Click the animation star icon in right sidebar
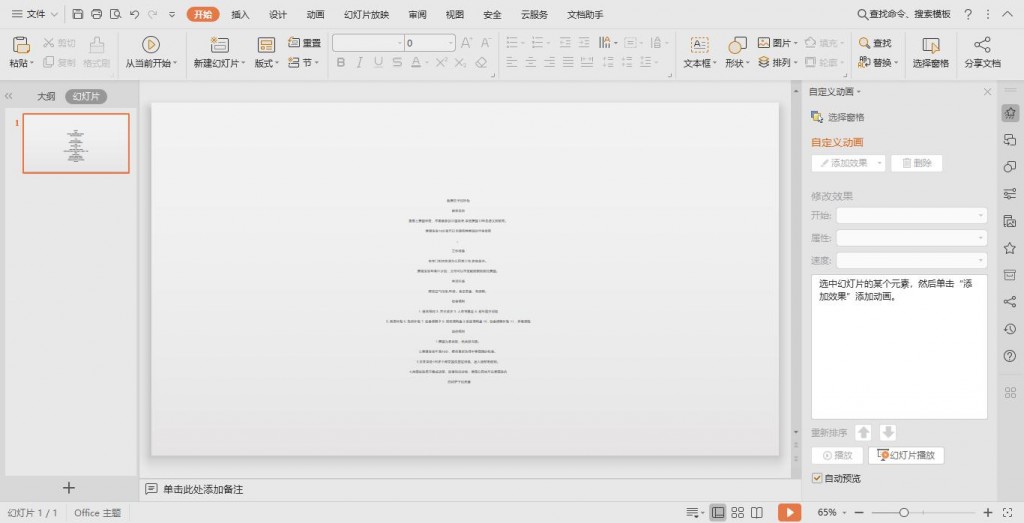Screen dimensions: 1024x523 point(1010,112)
